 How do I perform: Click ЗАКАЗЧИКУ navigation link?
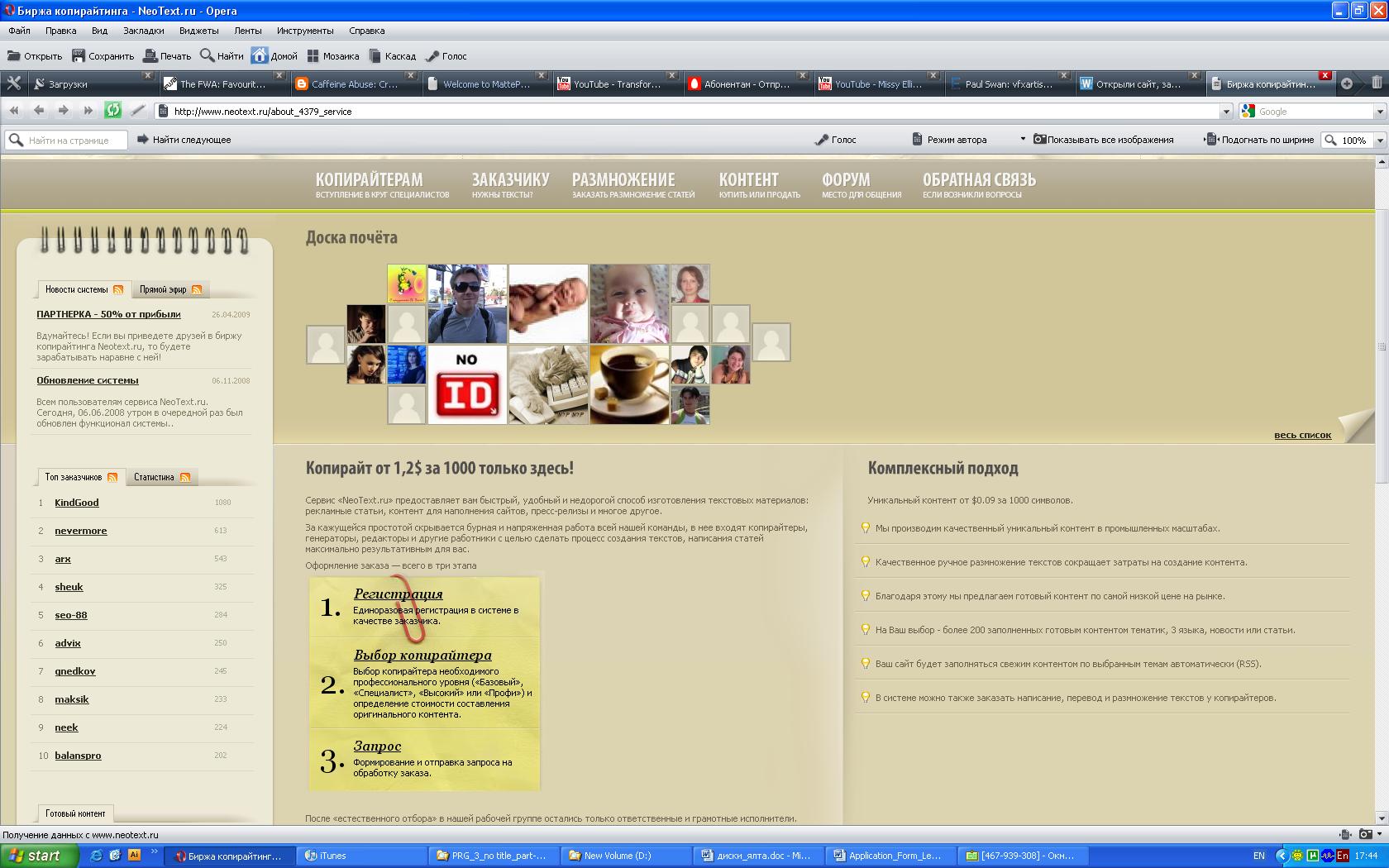click(x=510, y=184)
